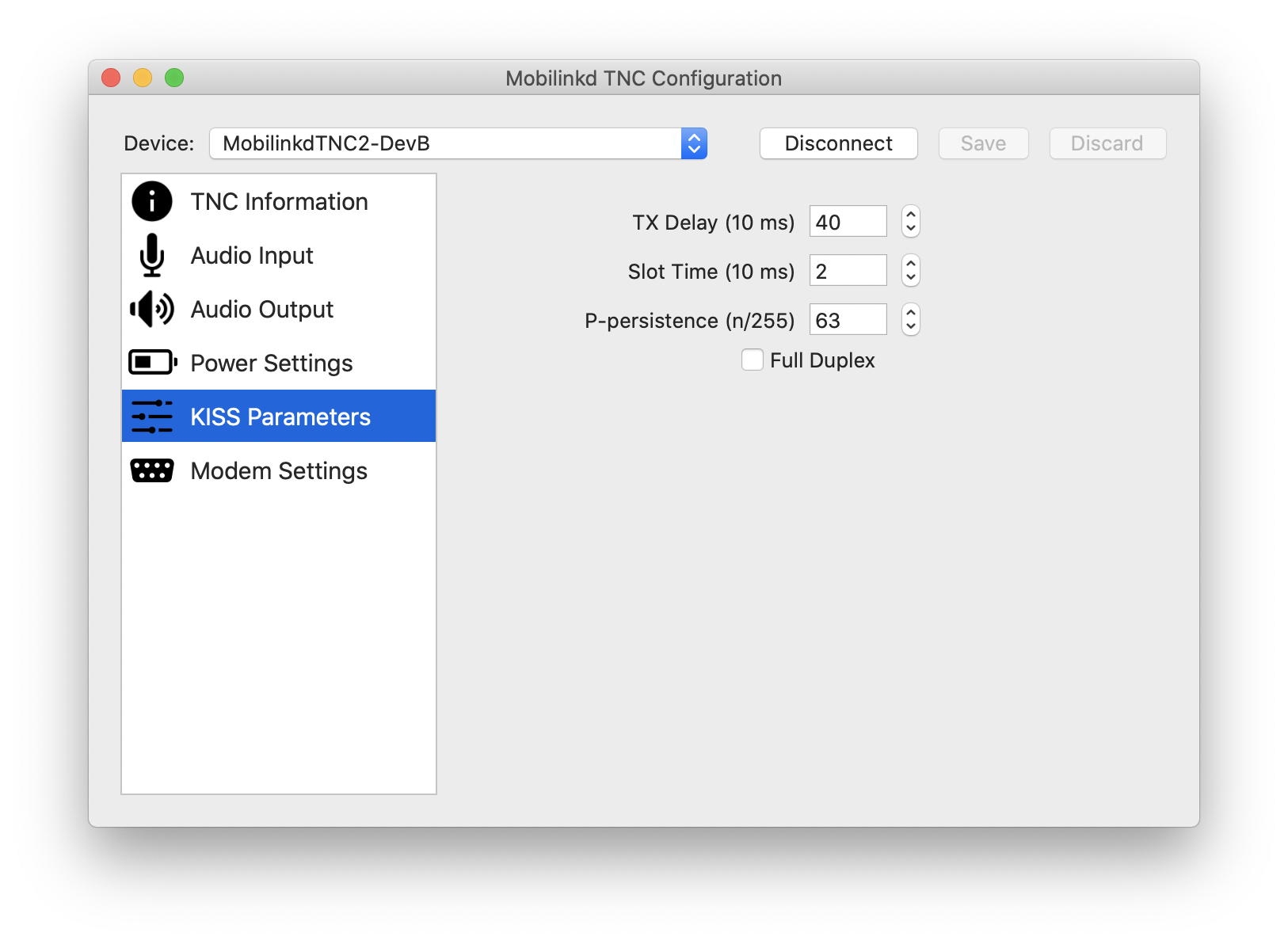This screenshot has width=1288, height=944.
Task: Click the KISS Parameters sliders icon
Action: coord(152,417)
